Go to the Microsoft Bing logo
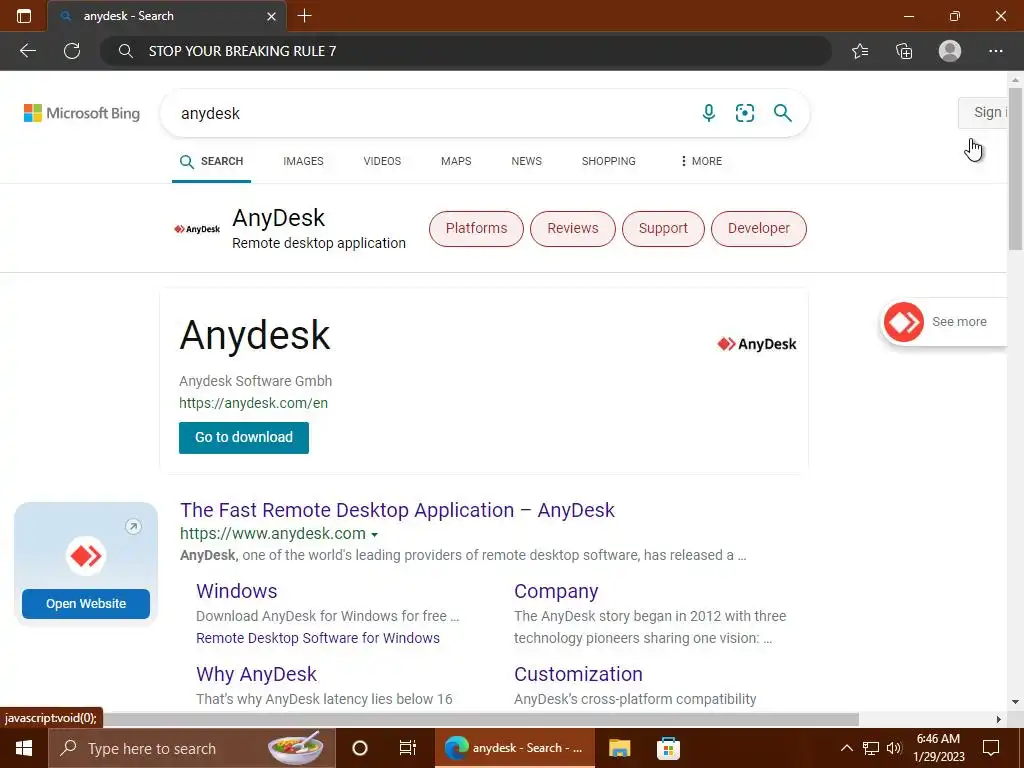This screenshot has height=768, width=1024. 82,113
